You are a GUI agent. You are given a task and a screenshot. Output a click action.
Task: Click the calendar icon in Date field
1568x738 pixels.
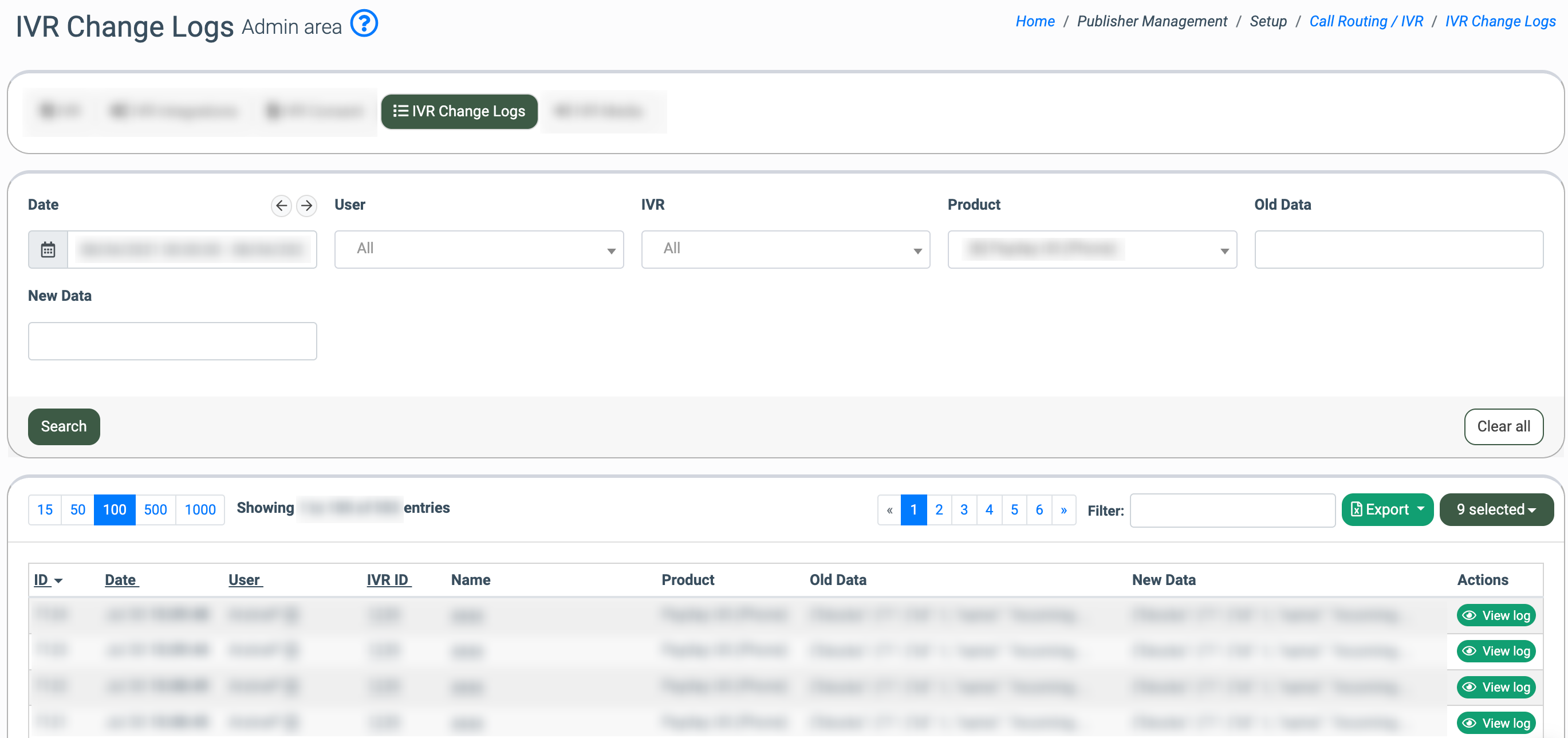(x=48, y=249)
